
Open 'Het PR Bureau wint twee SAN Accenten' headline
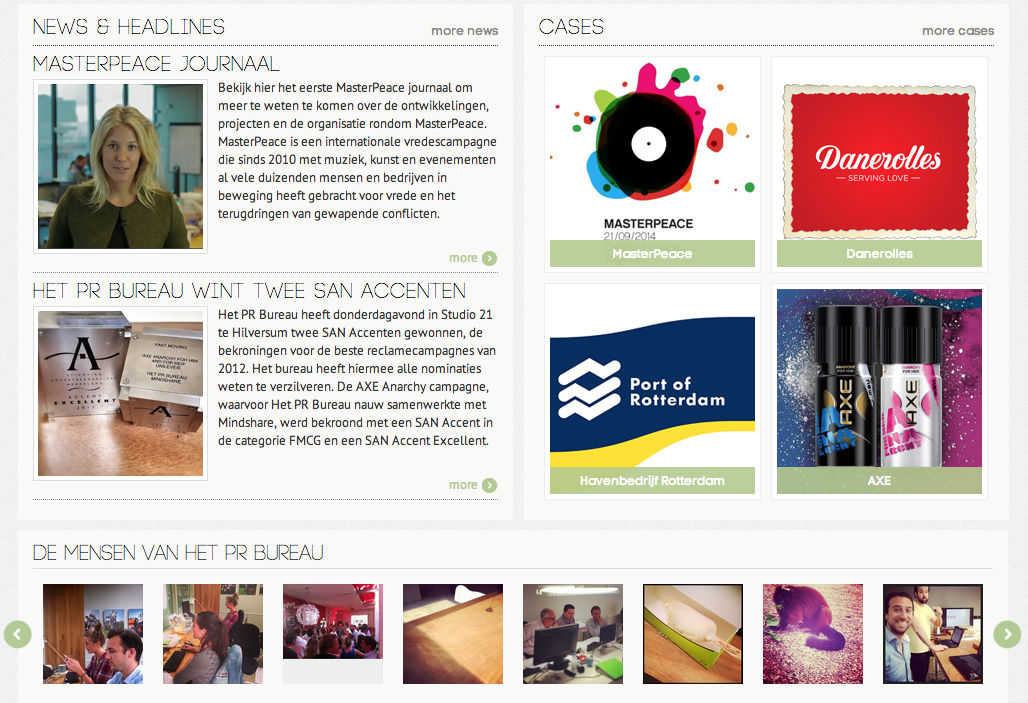pos(249,291)
